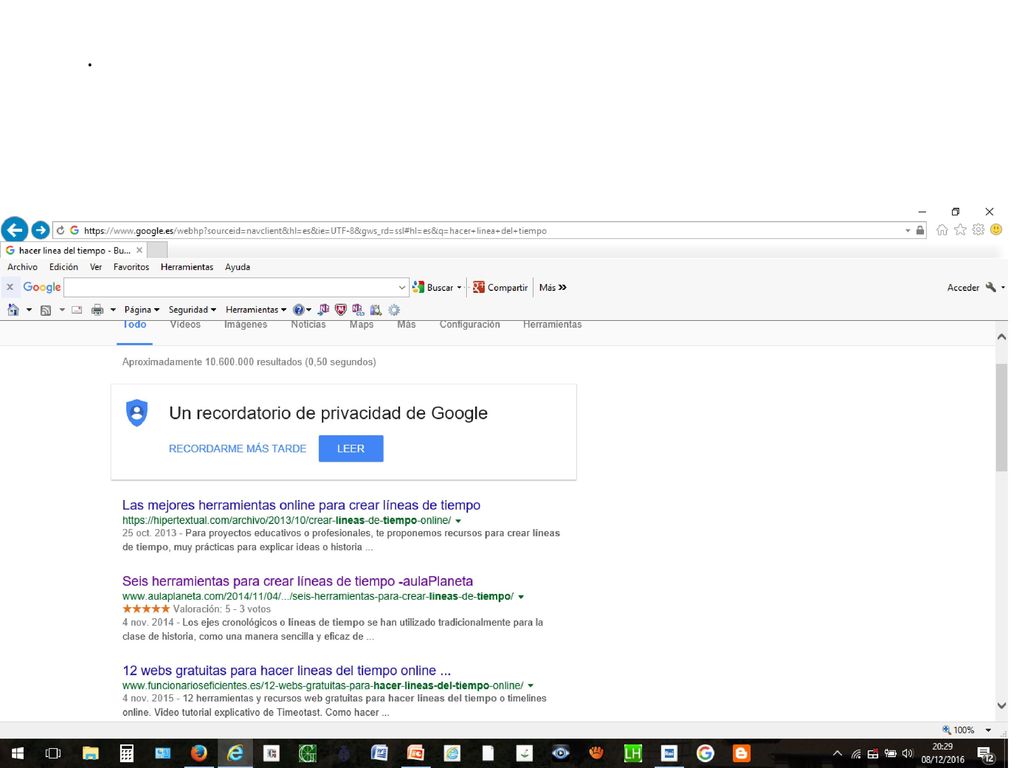Show more toolbar items with Más »

point(552,287)
